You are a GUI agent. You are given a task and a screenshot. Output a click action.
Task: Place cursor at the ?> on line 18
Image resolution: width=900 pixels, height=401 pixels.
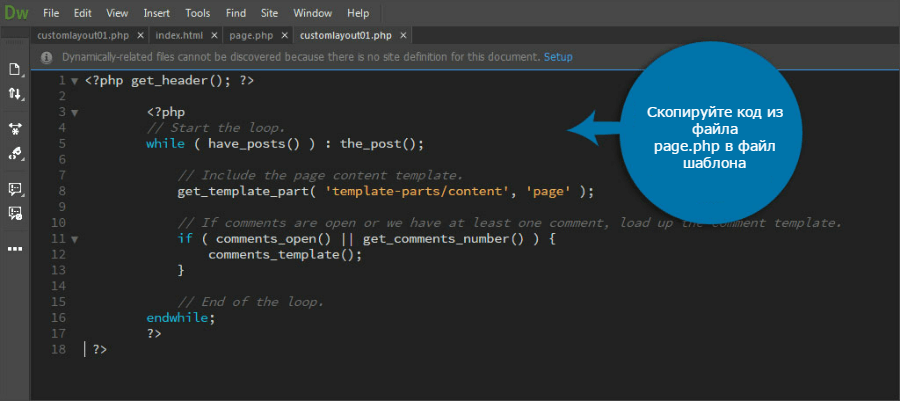pyautogui.click(x=100, y=349)
